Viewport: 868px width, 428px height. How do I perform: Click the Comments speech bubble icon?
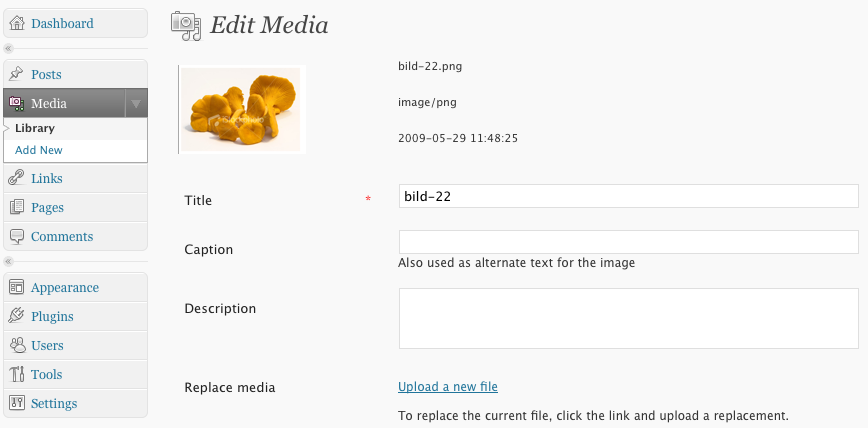[x=17, y=236]
